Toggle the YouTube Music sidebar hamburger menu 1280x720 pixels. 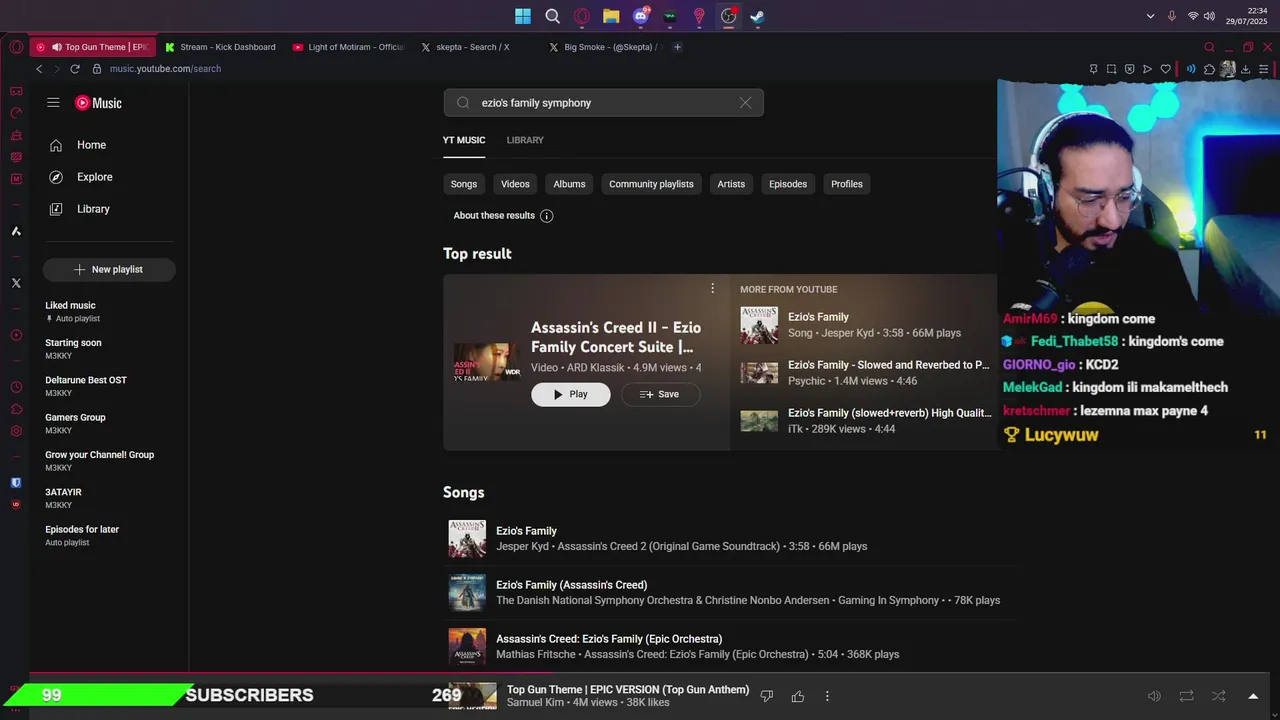53,103
